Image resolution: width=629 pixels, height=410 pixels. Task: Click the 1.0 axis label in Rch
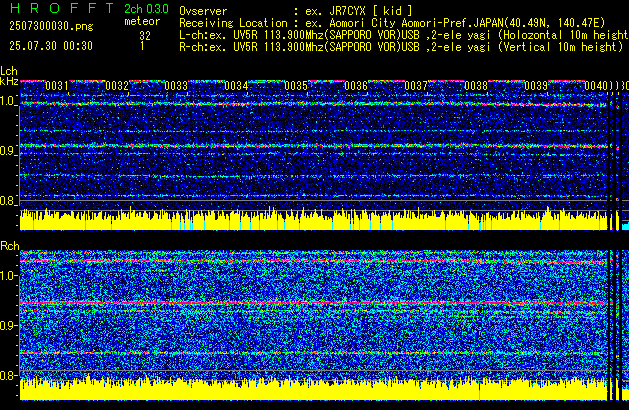[8, 276]
